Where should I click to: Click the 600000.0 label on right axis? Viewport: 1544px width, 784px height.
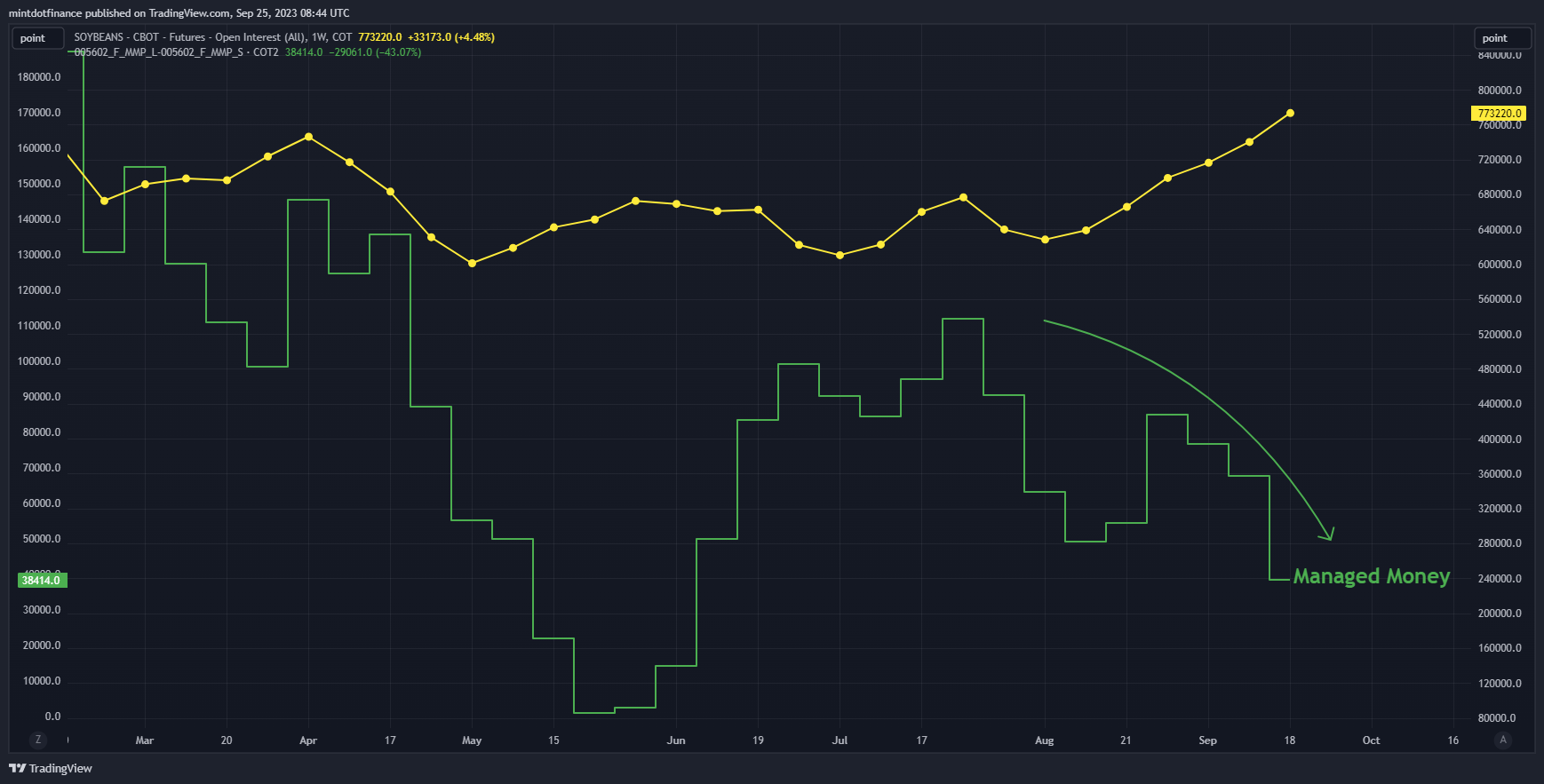(x=1500, y=265)
